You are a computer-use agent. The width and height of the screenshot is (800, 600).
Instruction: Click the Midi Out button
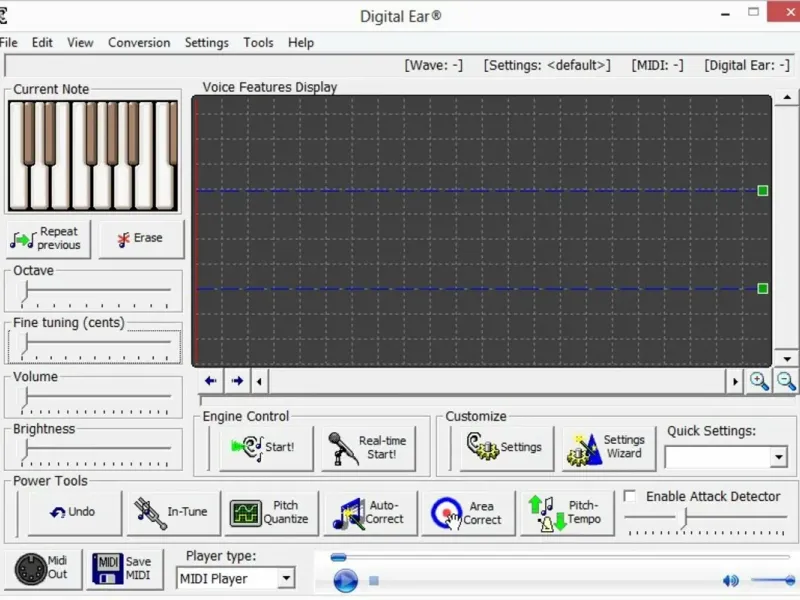coord(43,568)
